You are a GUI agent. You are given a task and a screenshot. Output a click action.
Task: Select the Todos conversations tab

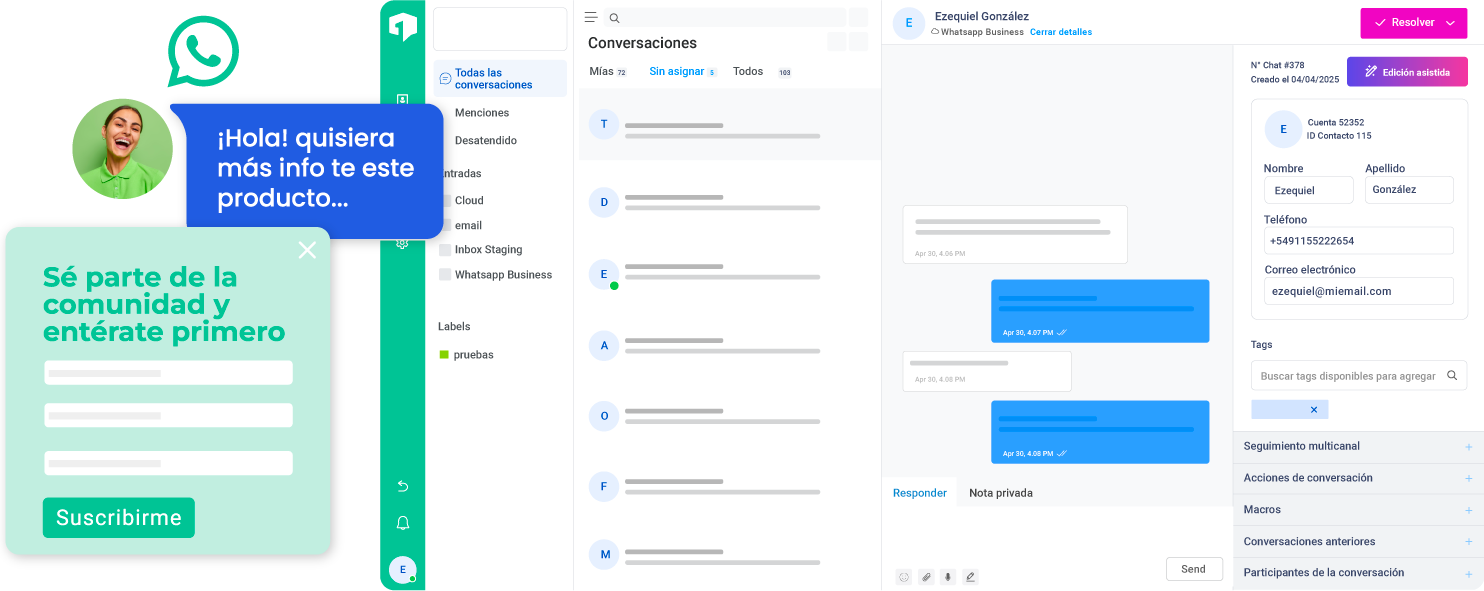point(748,72)
